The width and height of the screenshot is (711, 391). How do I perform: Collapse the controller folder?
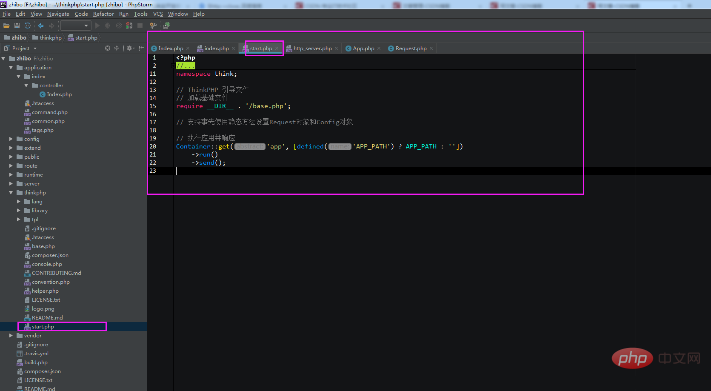(x=26, y=85)
